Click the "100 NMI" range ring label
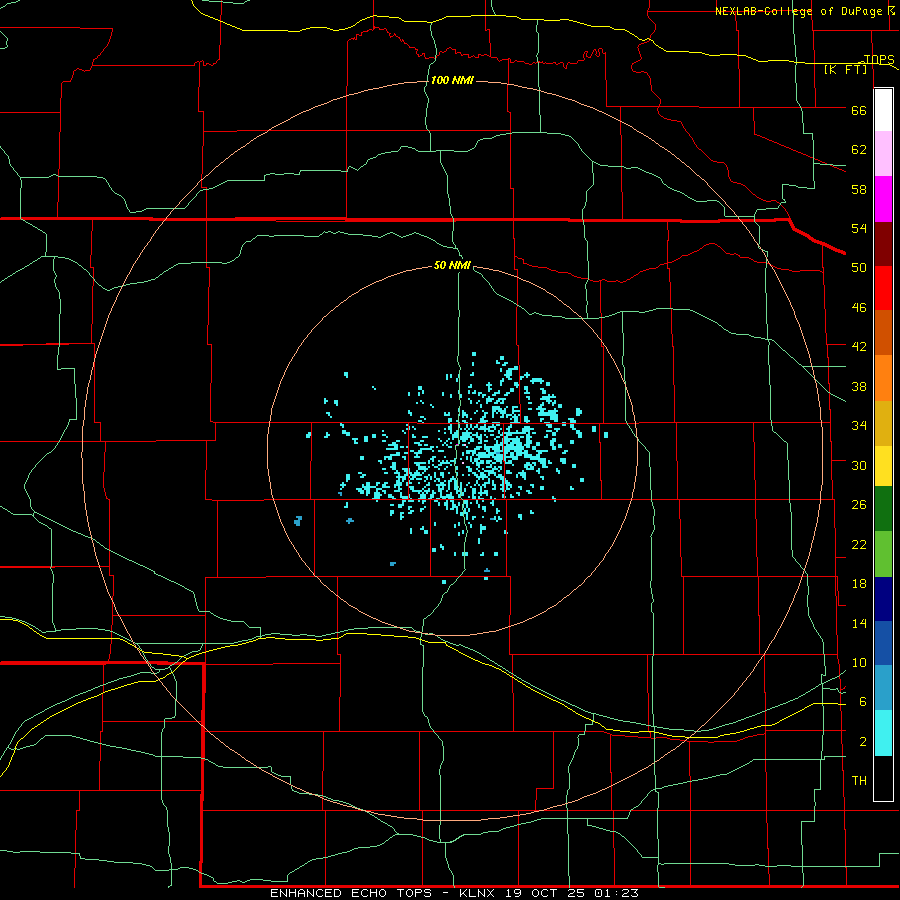 point(452,80)
